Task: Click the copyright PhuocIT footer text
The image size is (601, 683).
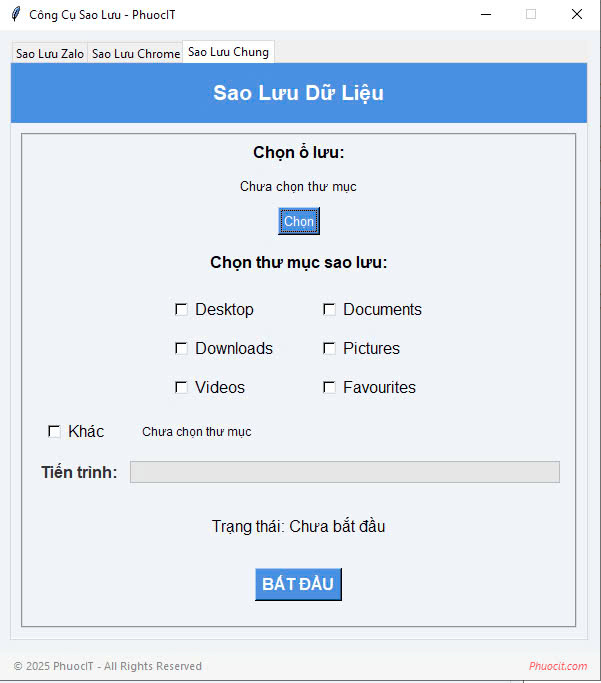Action: (x=108, y=666)
